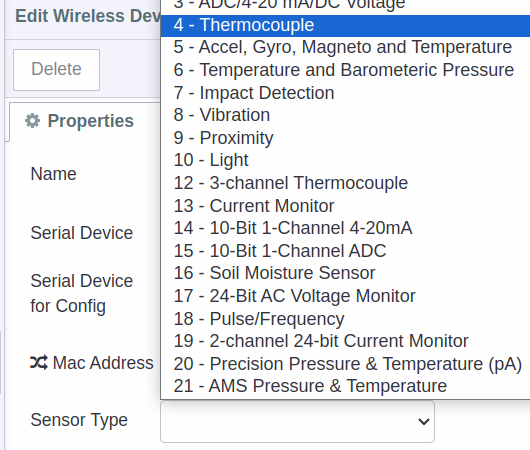Click the Mac Address shuffle icon

click(39, 363)
